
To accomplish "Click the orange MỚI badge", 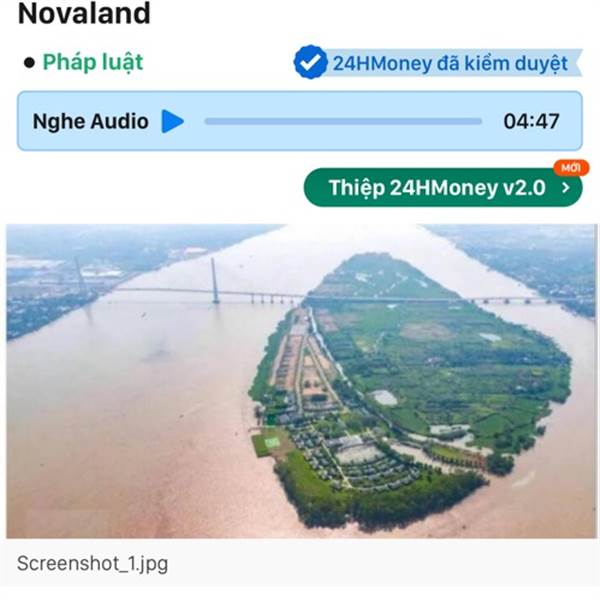I will 571,168.
